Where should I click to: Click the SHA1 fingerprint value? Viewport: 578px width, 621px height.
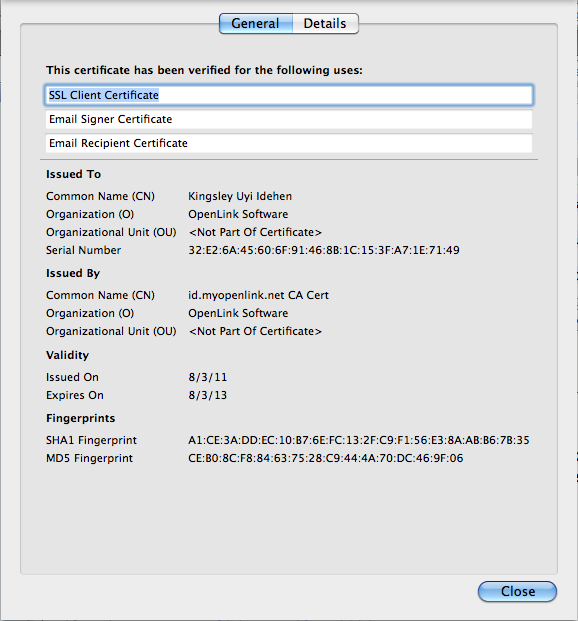(359, 440)
